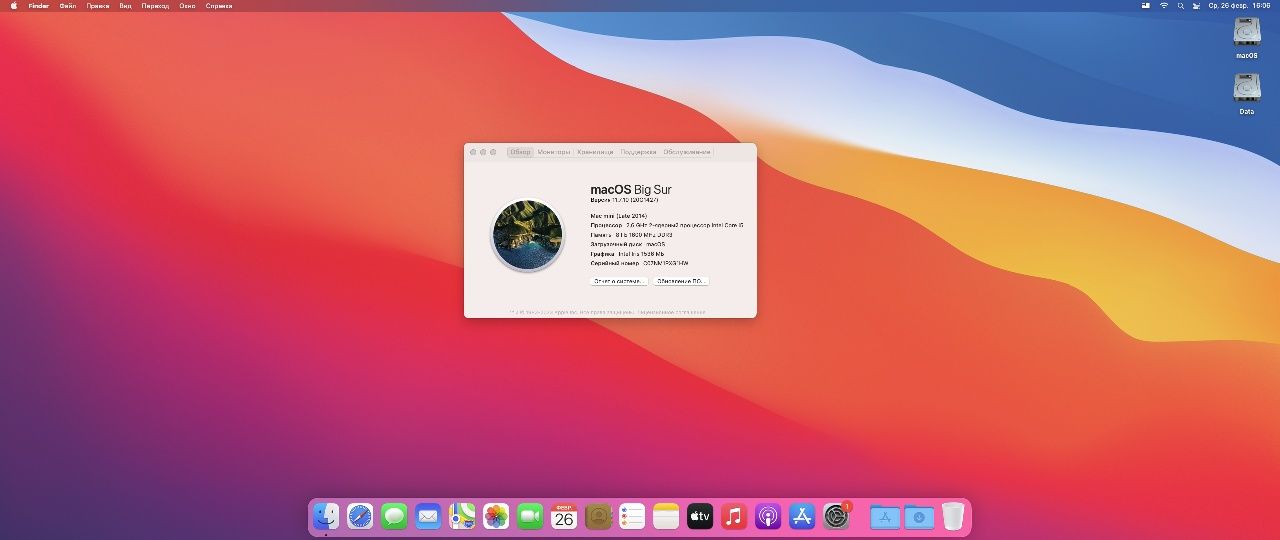This screenshot has width=1280, height=540.
Task: Open App Store in the Dock
Action: coord(802,516)
